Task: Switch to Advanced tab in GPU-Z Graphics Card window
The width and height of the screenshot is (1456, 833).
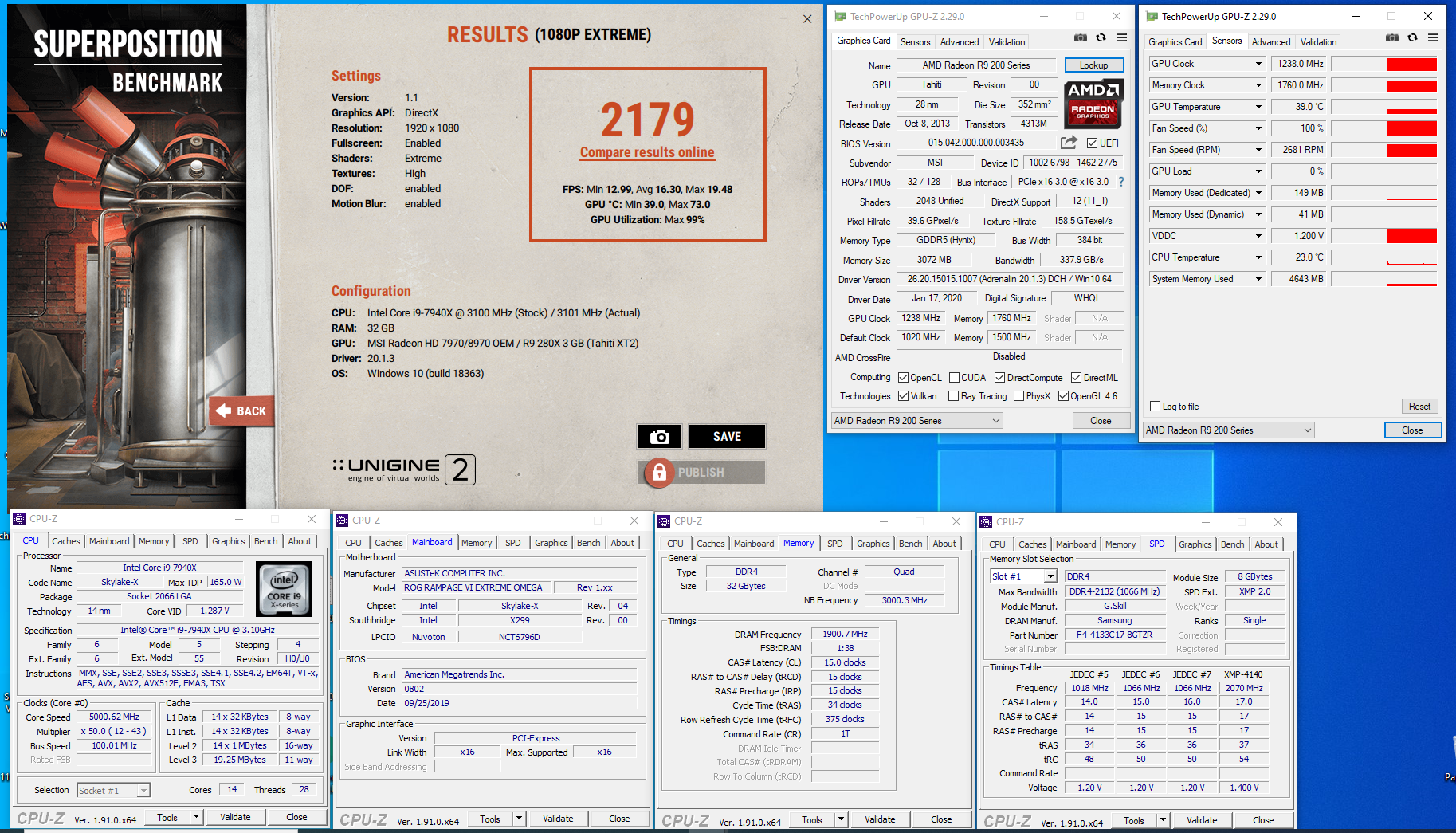Action: (960, 42)
